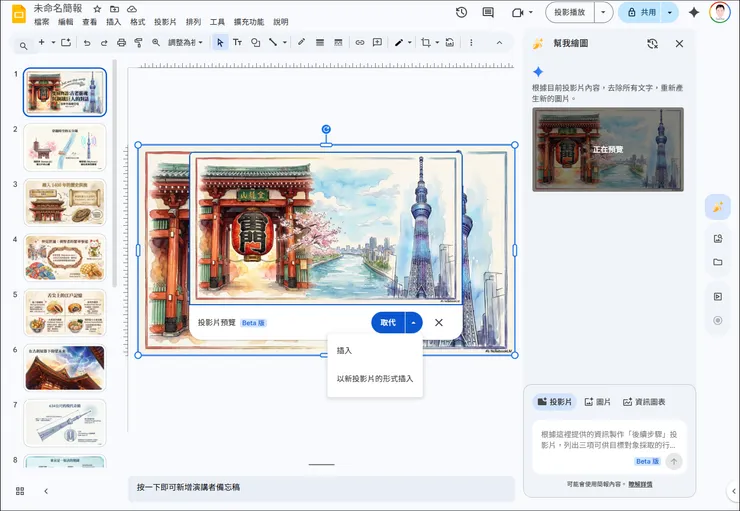This screenshot has width=740, height=511.
Task: Click the folder icon in right sidebar
Action: pyautogui.click(x=718, y=262)
